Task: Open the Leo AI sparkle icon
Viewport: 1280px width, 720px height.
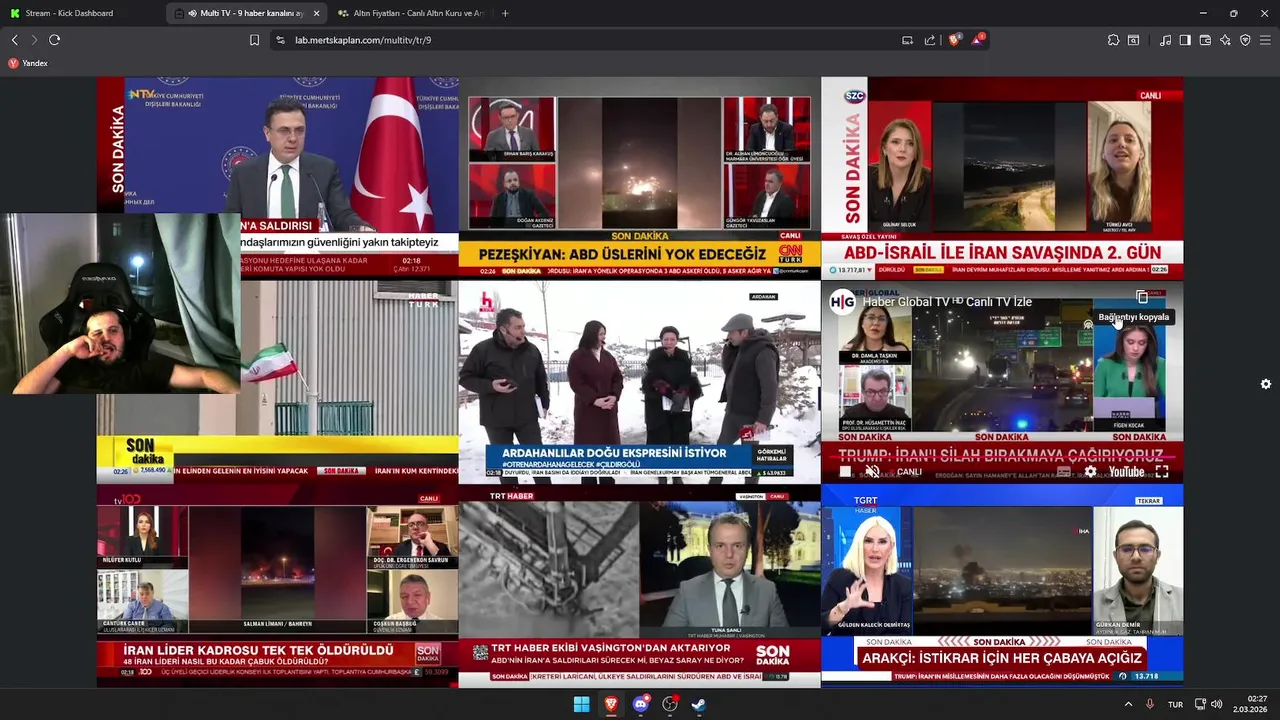Action: click(1225, 40)
